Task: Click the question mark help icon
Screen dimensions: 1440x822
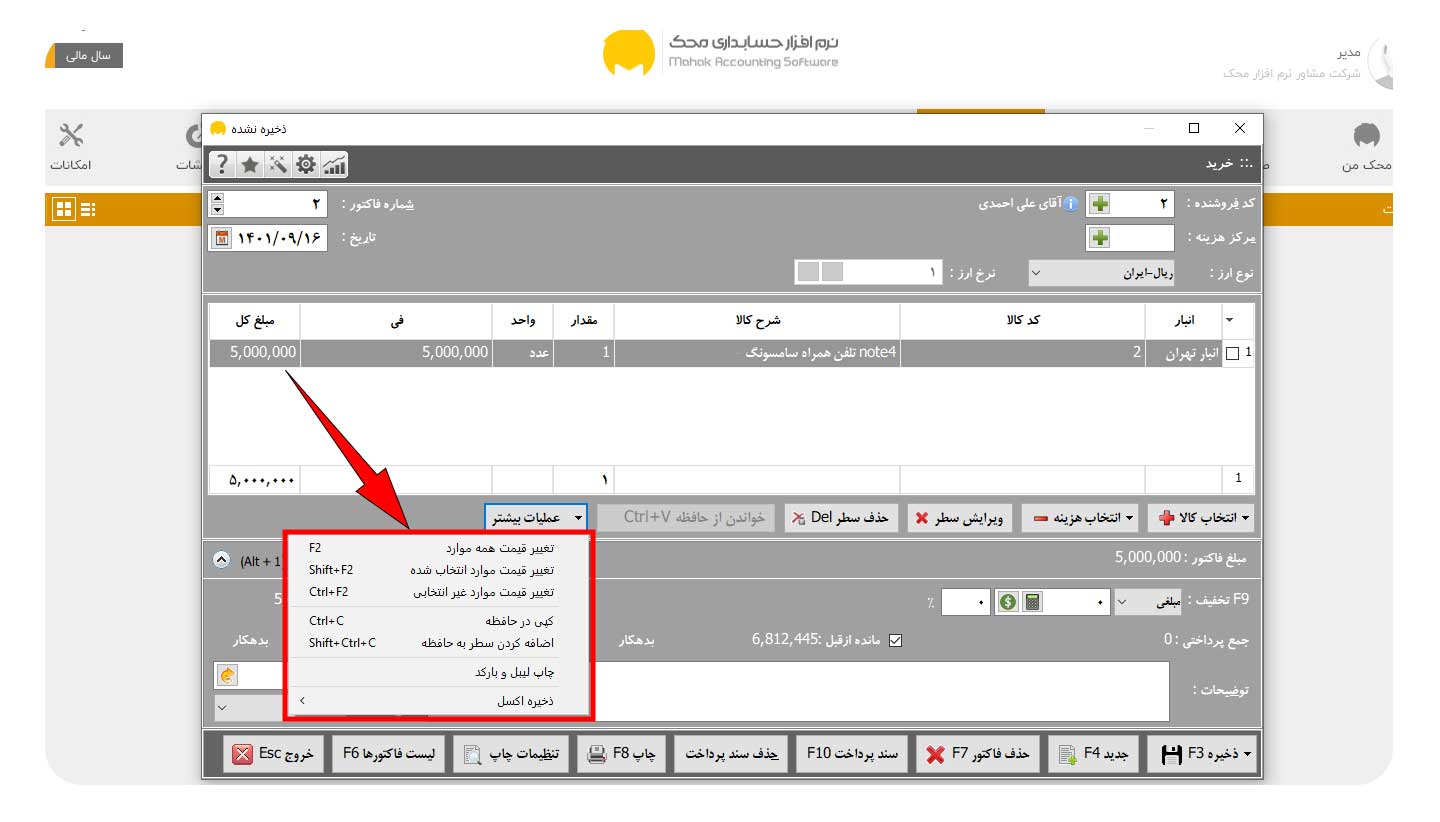Action: point(222,164)
